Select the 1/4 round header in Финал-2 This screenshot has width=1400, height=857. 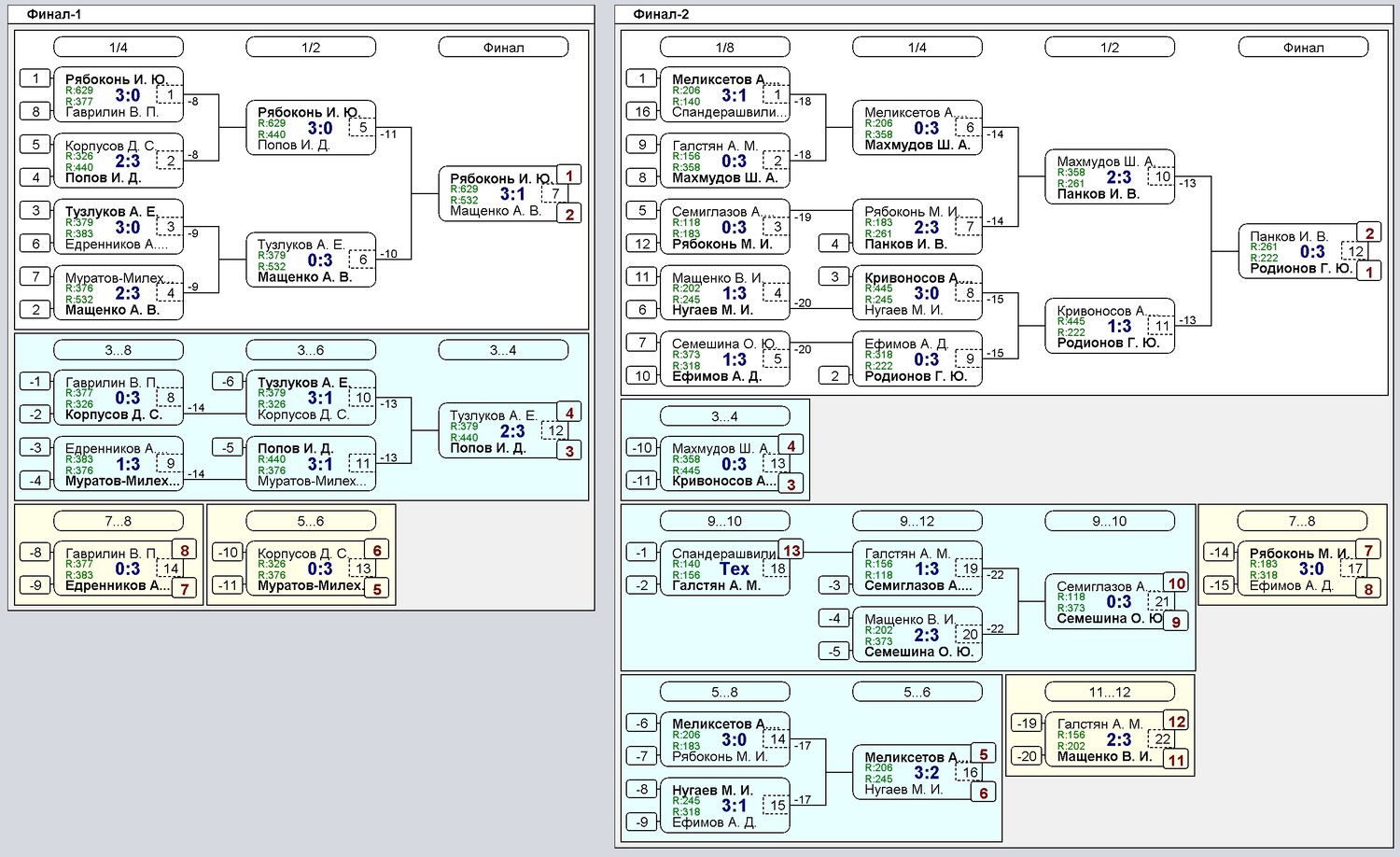[x=917, y=48]
